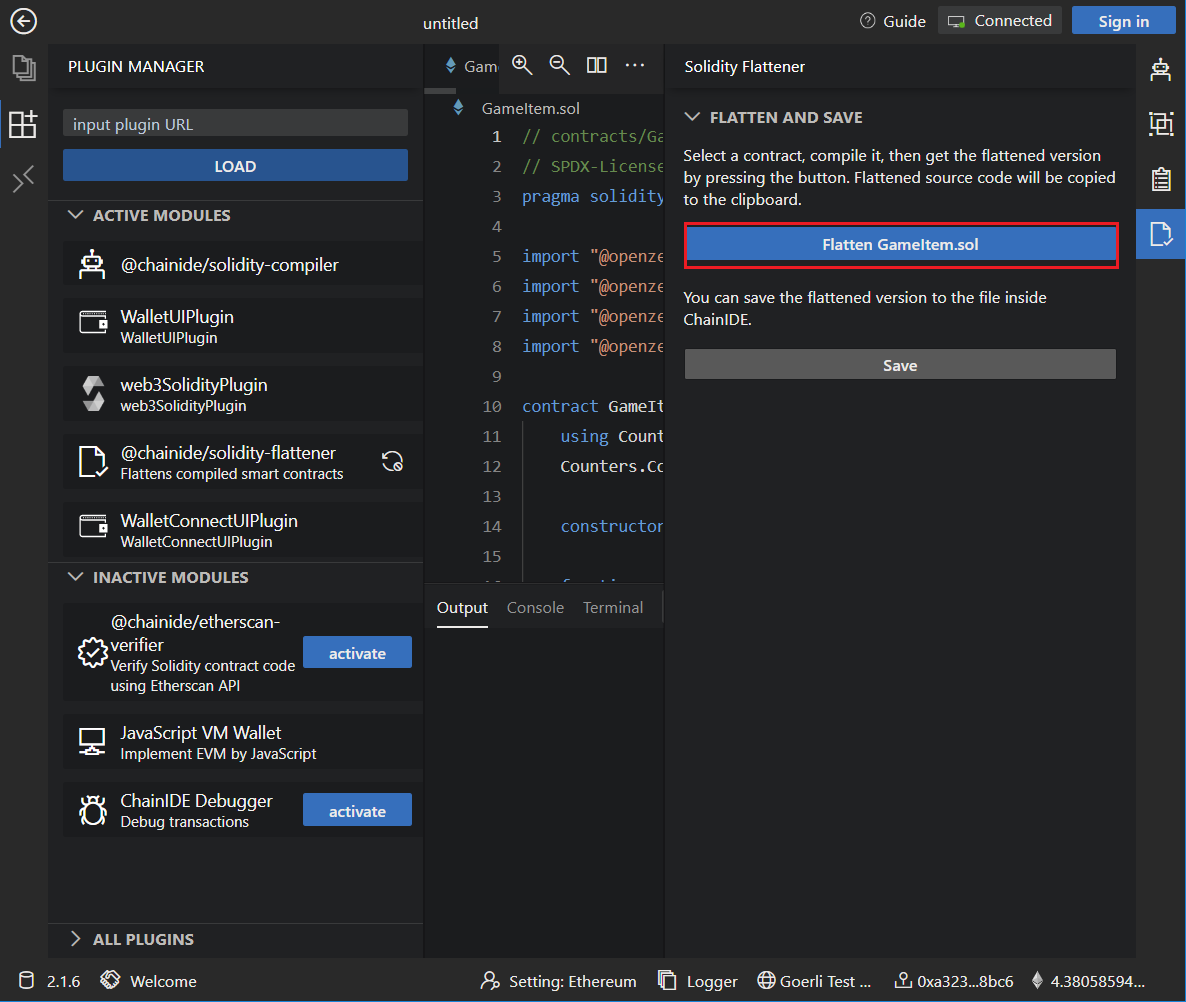Click the zoom in magnifier icon
This screenshot has width=1186, height=1002.
point(522,65)
